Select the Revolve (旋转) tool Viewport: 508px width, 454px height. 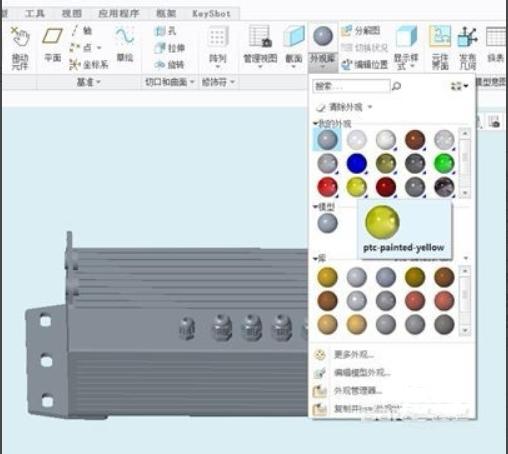[x=170, y=64]
